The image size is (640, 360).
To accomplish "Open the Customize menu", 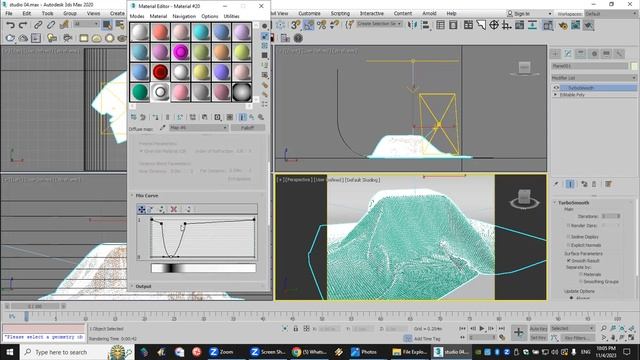I will (309, 13).
